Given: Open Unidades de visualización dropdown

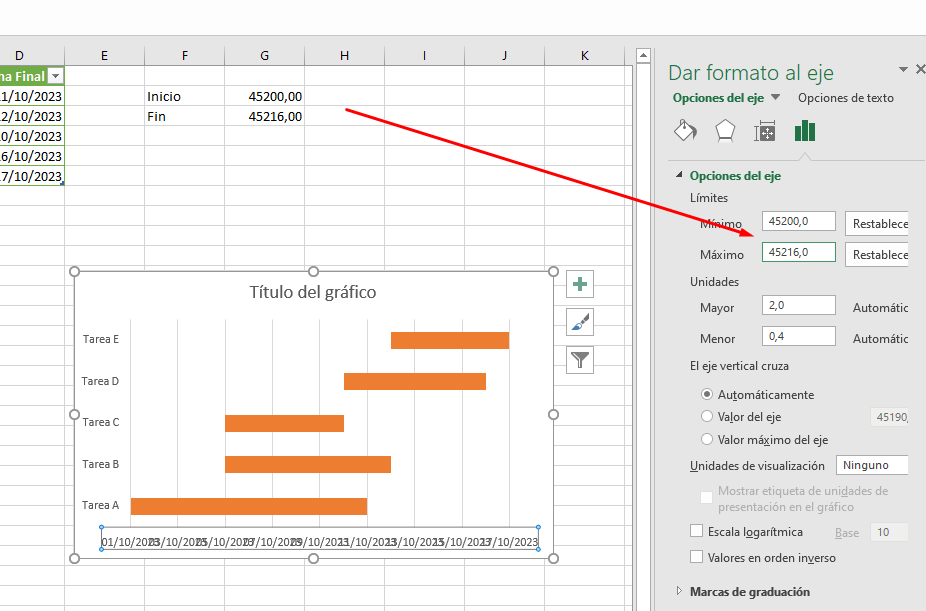Looking at the screenshot, I should tap(872, 465).
